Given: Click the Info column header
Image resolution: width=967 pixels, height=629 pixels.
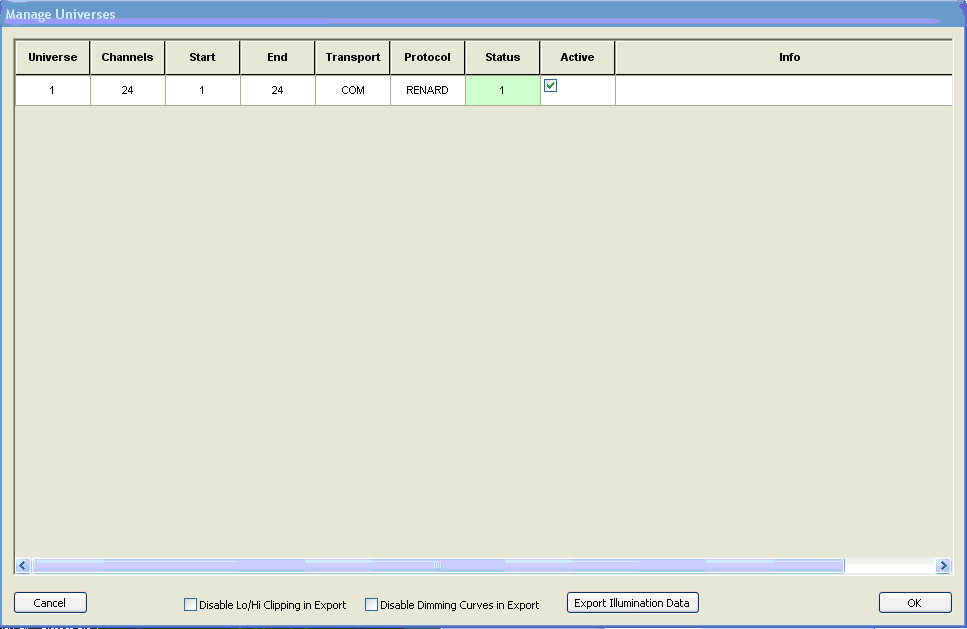Looking at the screenshot, I should click(784, 57).
